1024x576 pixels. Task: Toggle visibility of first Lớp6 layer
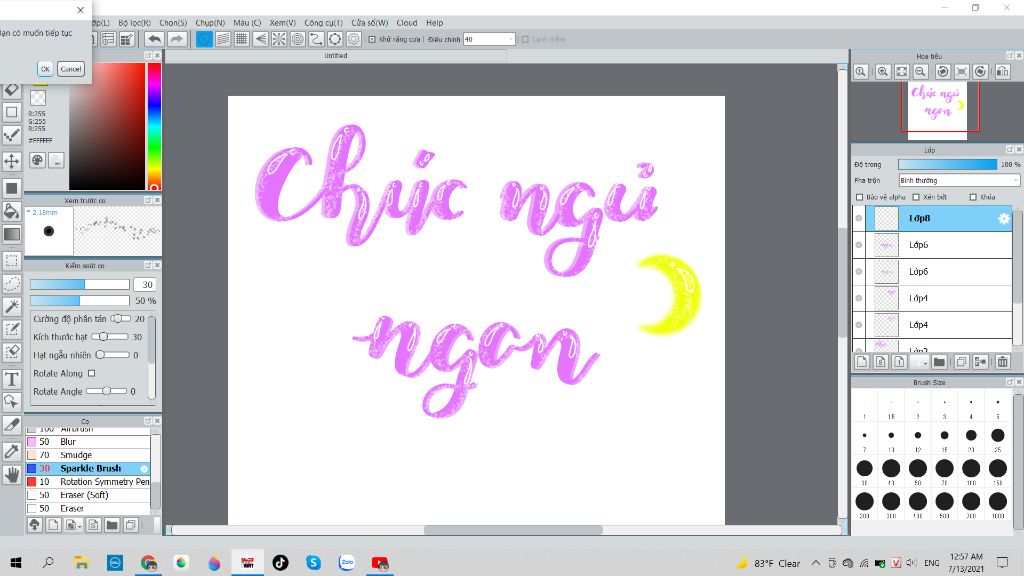click(x=859, y=245)
